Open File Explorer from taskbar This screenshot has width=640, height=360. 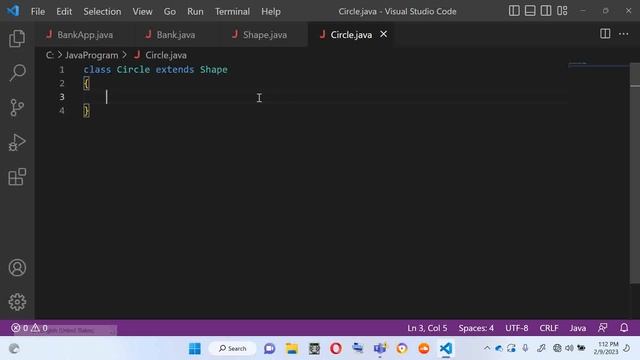(292, 349)
